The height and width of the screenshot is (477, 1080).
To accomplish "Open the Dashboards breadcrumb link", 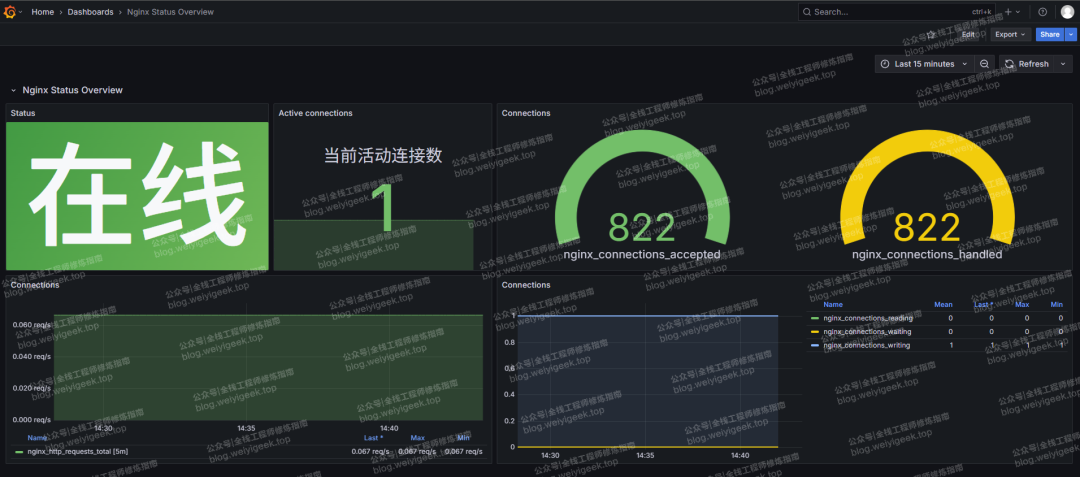I will click(90, 12).
